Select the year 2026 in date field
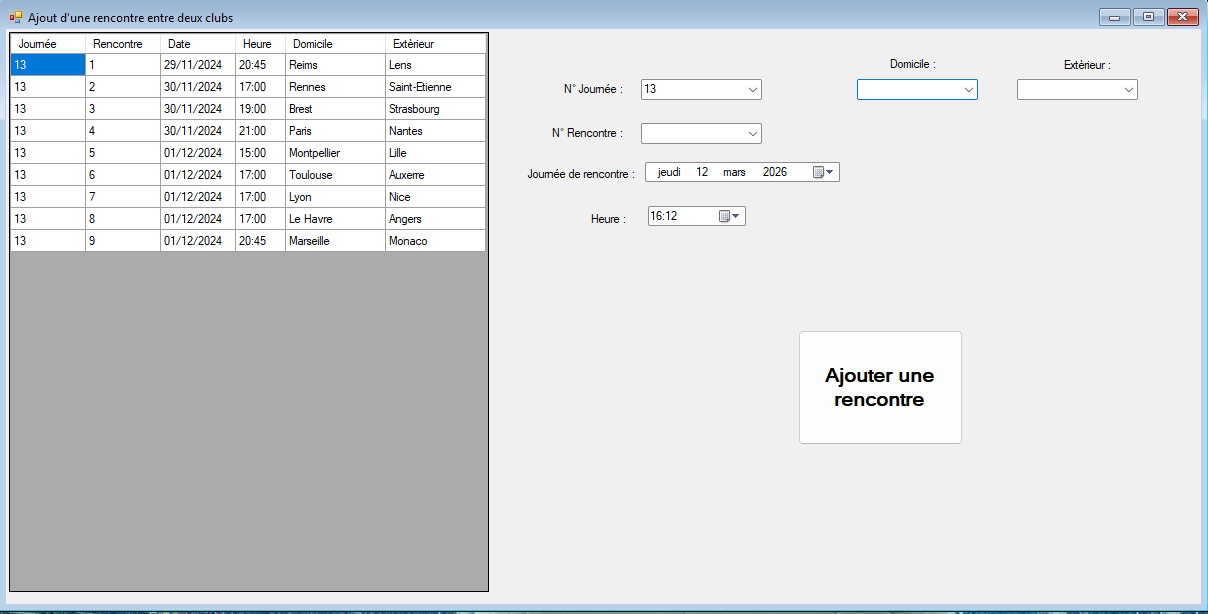Screen dimensions: 1208x614 pos(774,172)
